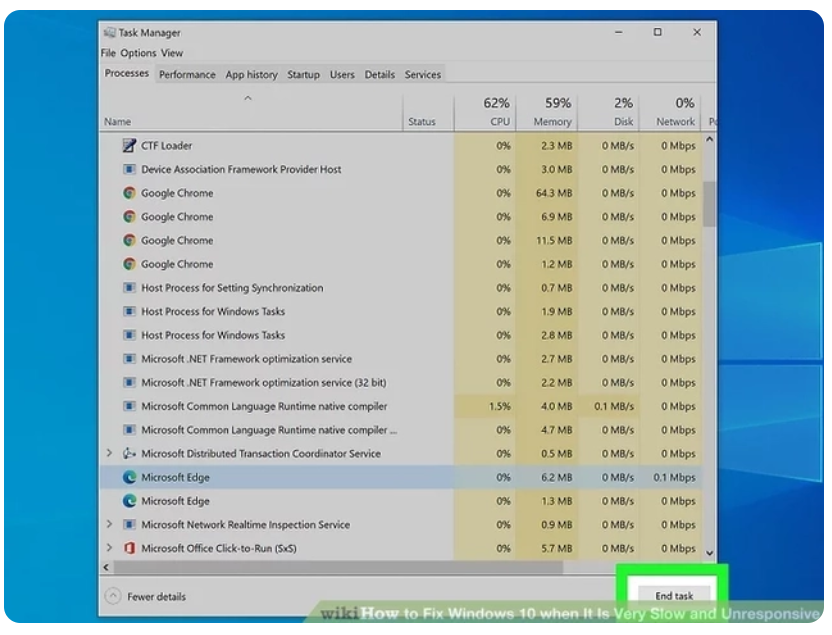Select the Google Chrome icon using 6.9 MB
The height and width of the screenshot is (635, 832).
[129, 216]
